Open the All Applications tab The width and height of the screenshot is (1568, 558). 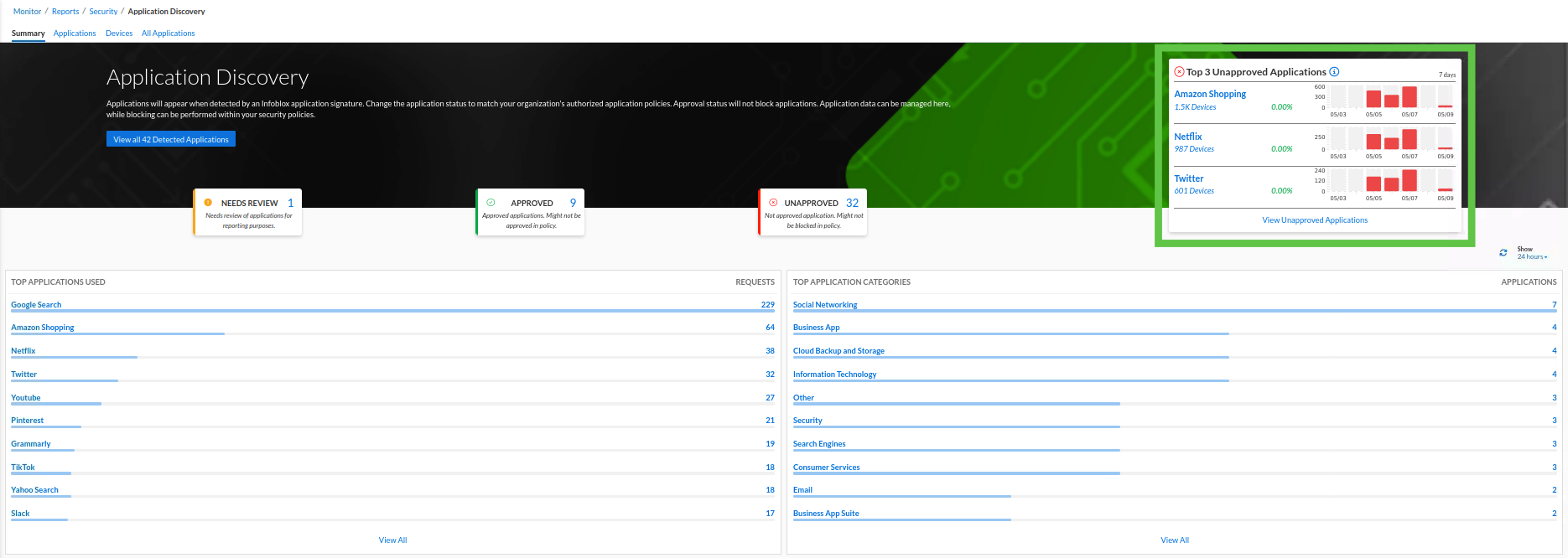[168, 34]
